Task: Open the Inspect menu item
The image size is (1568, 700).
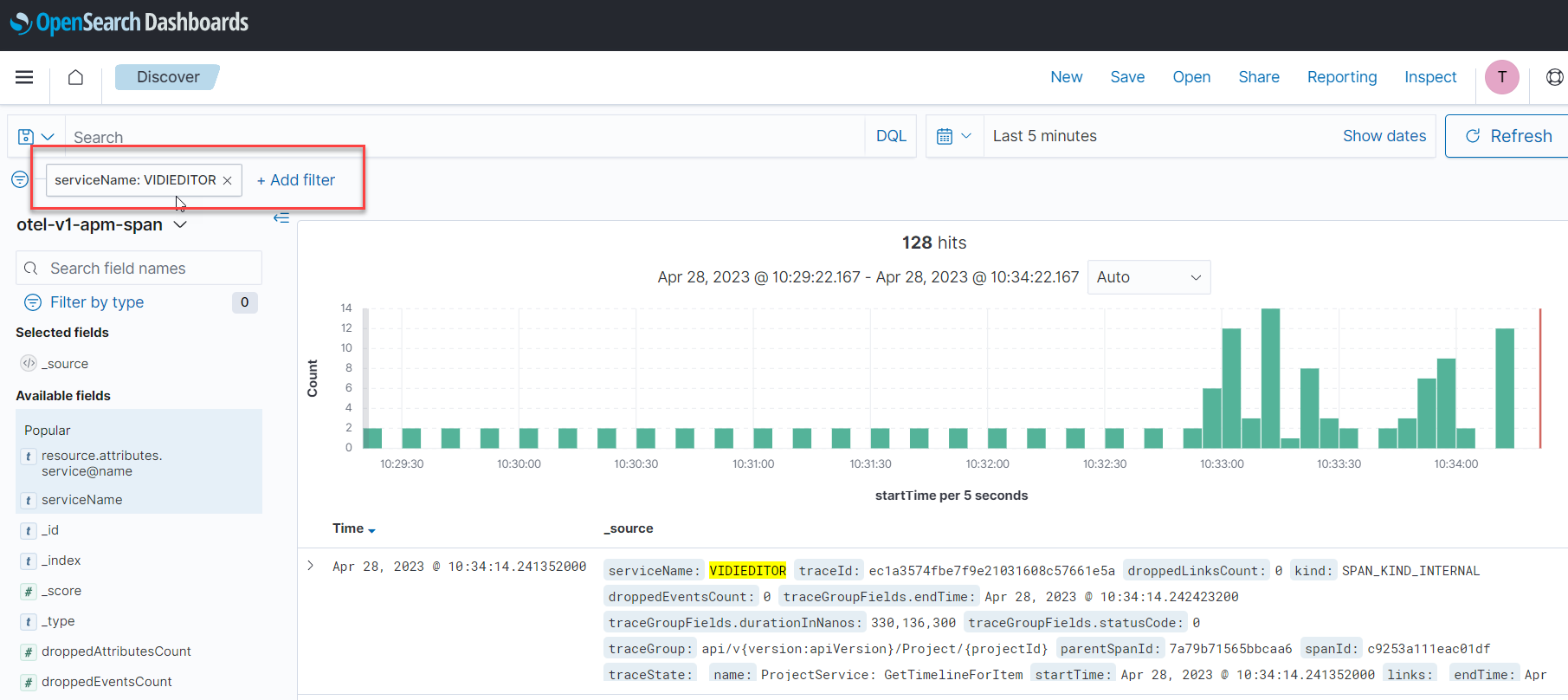Action: (1429, 77)
